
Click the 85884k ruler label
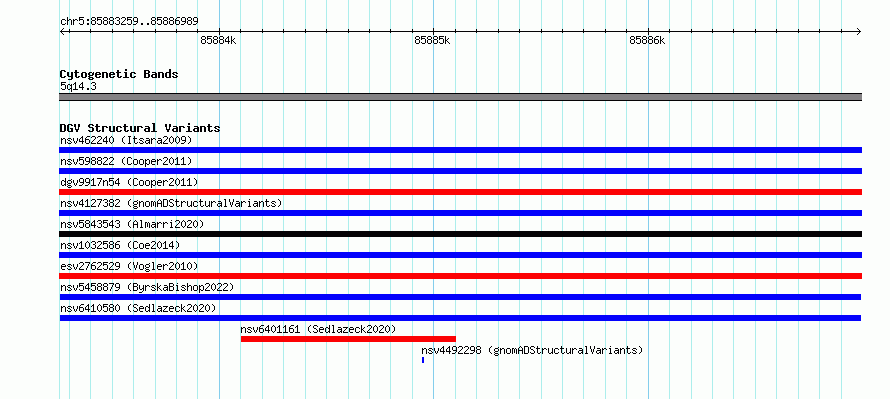218,41
